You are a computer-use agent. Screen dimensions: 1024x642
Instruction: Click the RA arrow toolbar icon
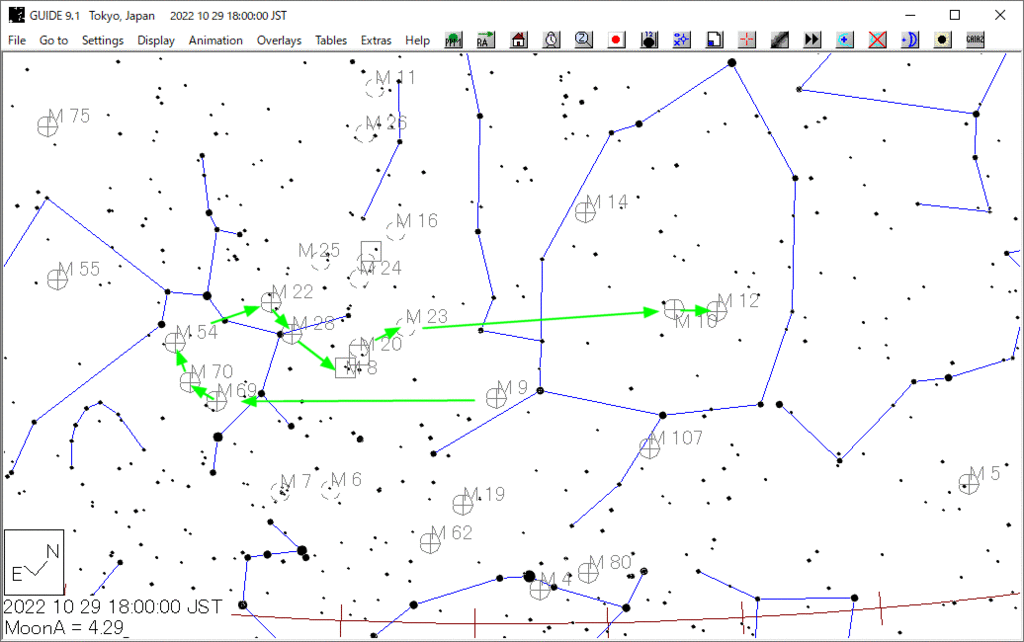[486, 40]
